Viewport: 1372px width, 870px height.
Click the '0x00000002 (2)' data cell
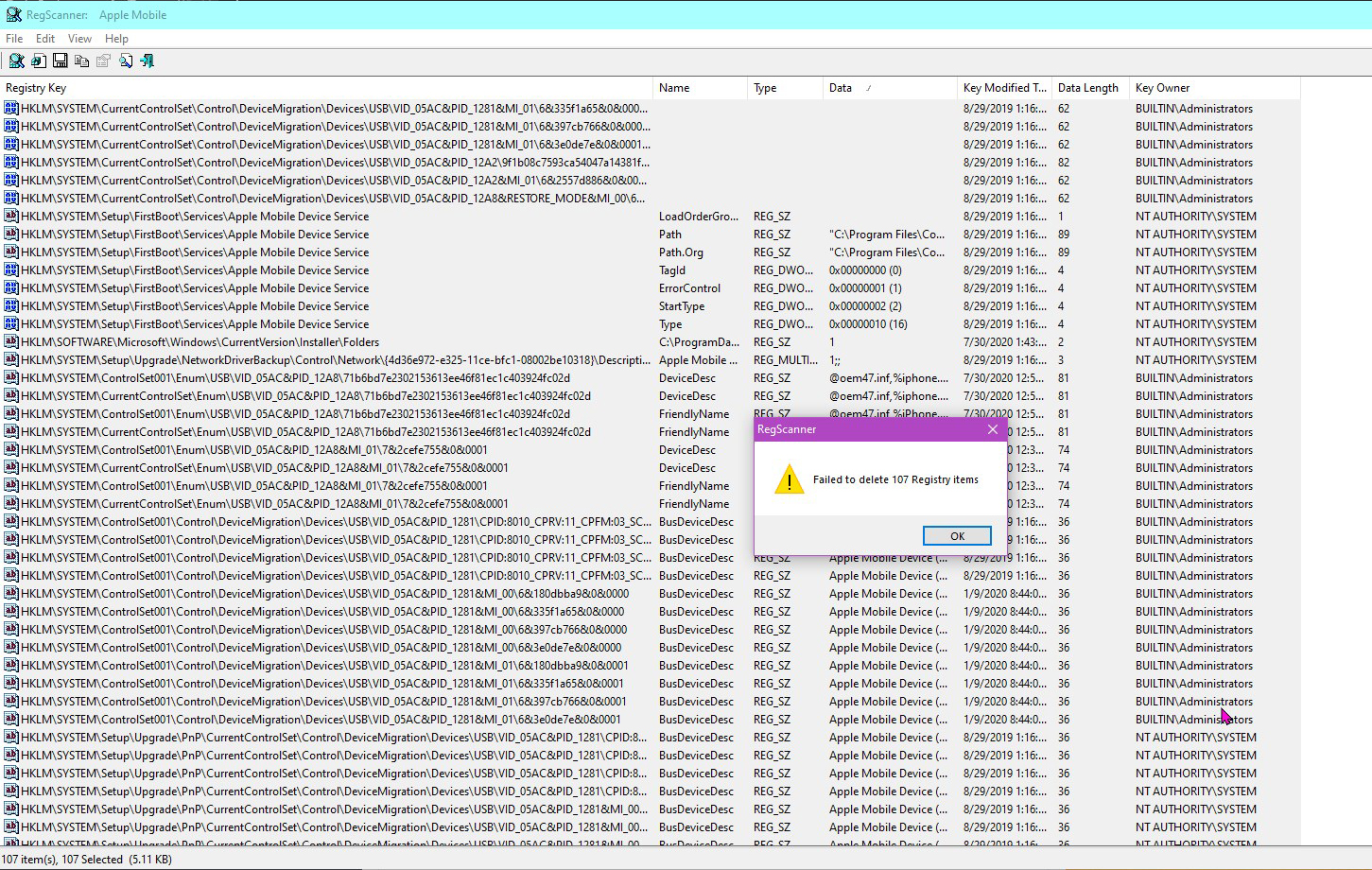(x=865, y=306)
